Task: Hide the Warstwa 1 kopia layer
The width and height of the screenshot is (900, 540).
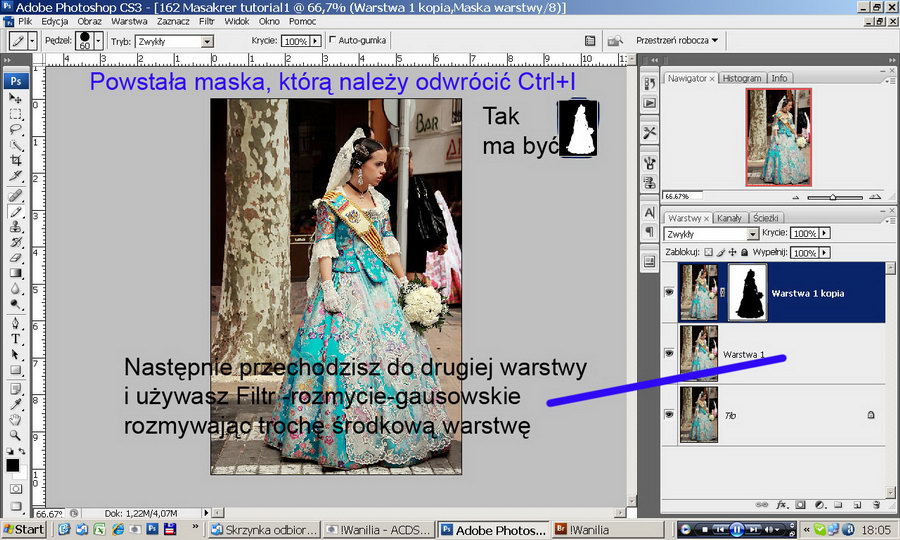Action: click(x=669, y=293)
